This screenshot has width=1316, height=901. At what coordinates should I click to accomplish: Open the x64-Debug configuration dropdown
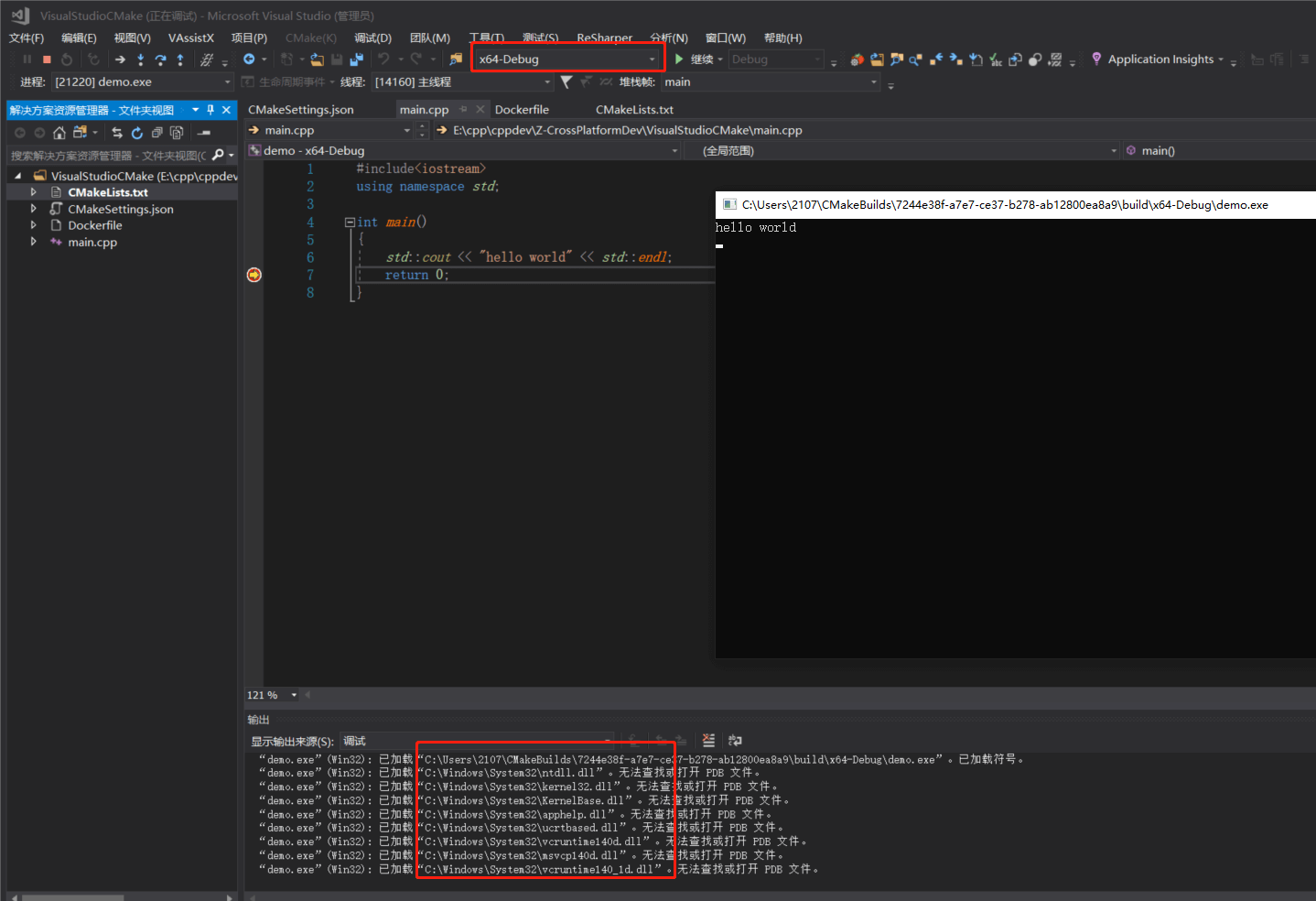pyautogui.click(x=652, y=60)
